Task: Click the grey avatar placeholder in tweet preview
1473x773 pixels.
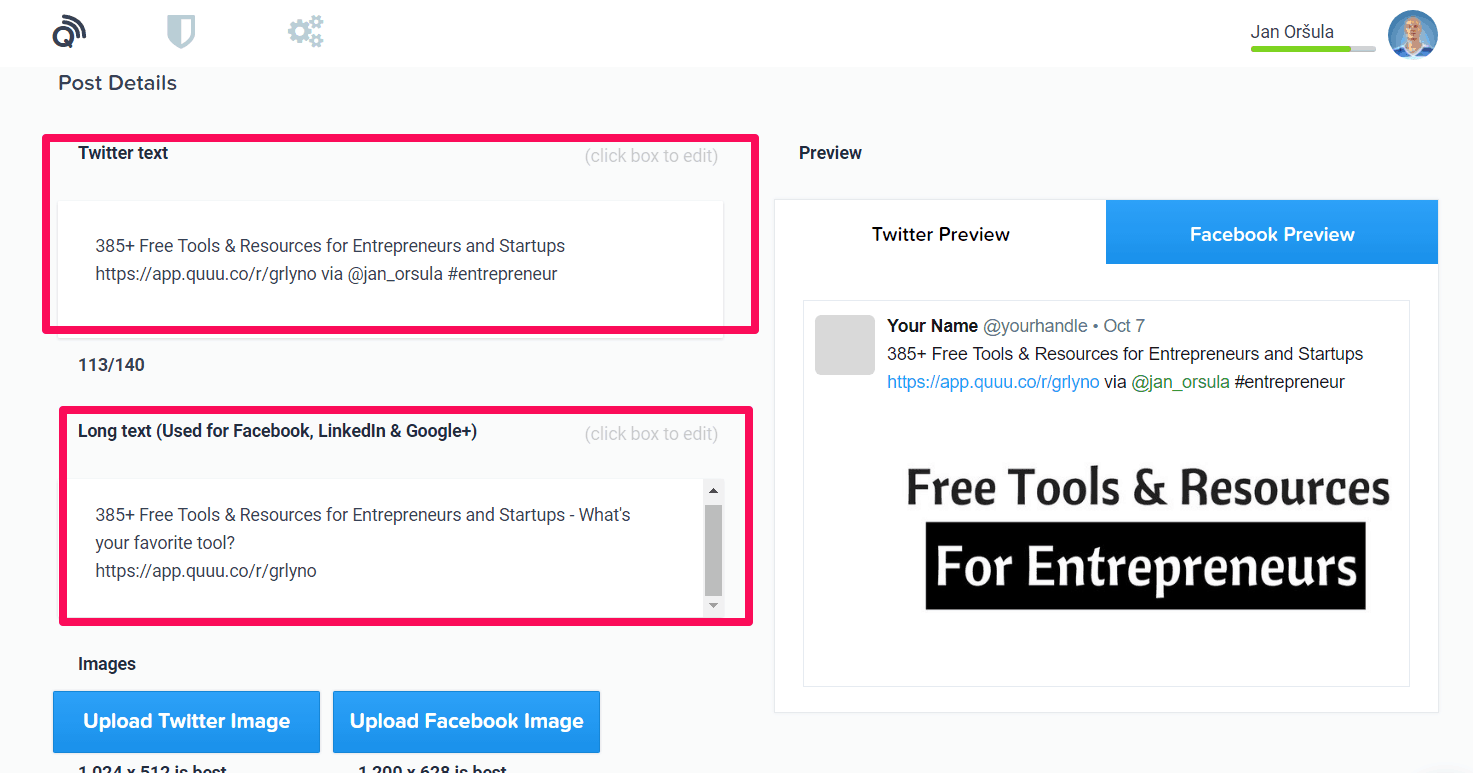Action: click(845, 345)
